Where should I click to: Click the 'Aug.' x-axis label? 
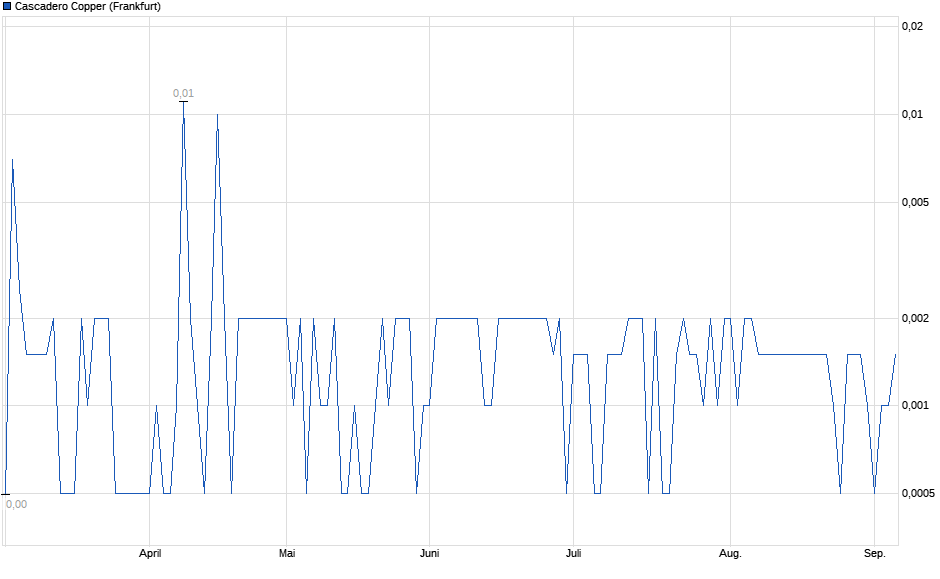coord(730,553)
